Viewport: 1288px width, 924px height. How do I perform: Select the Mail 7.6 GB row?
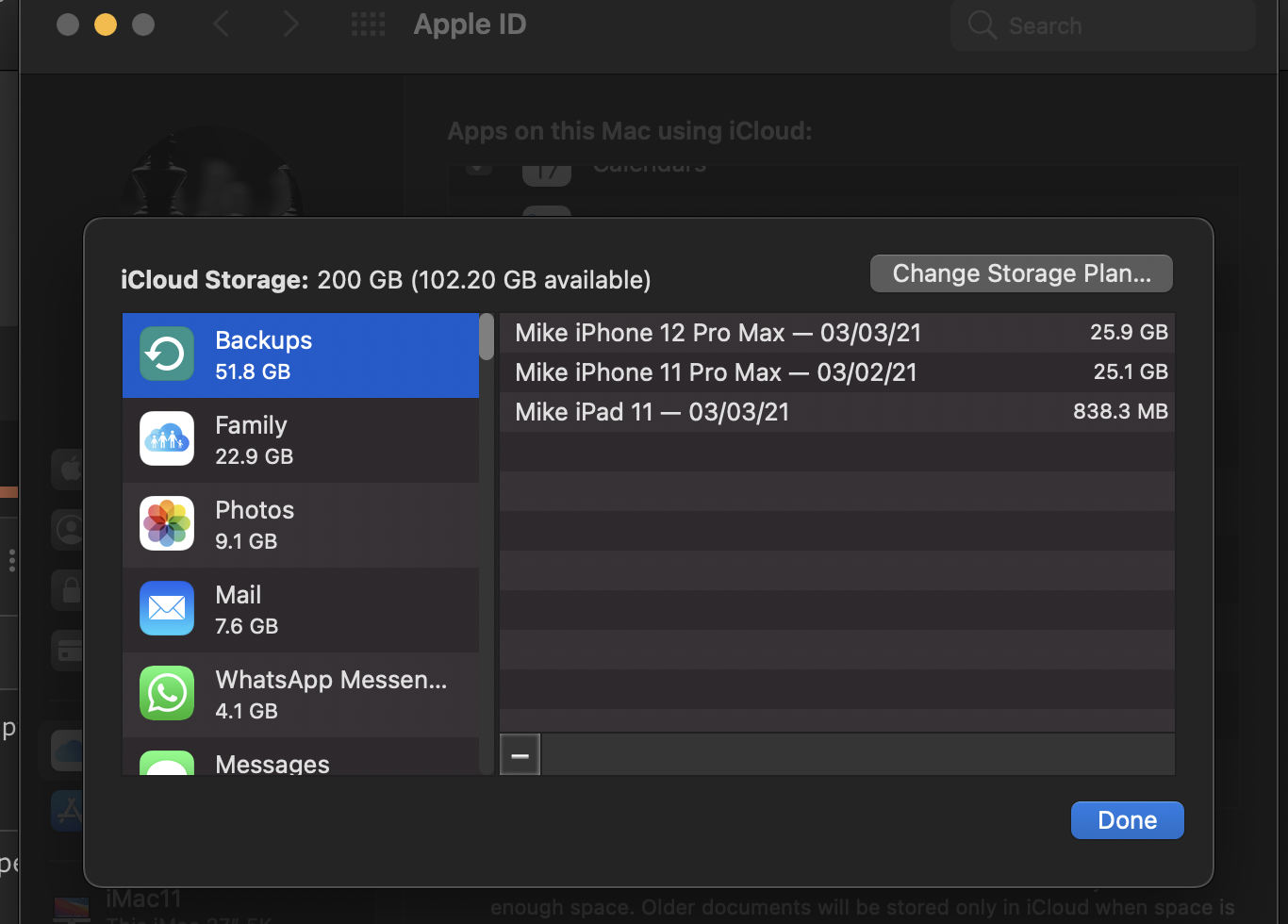[301, 610]
